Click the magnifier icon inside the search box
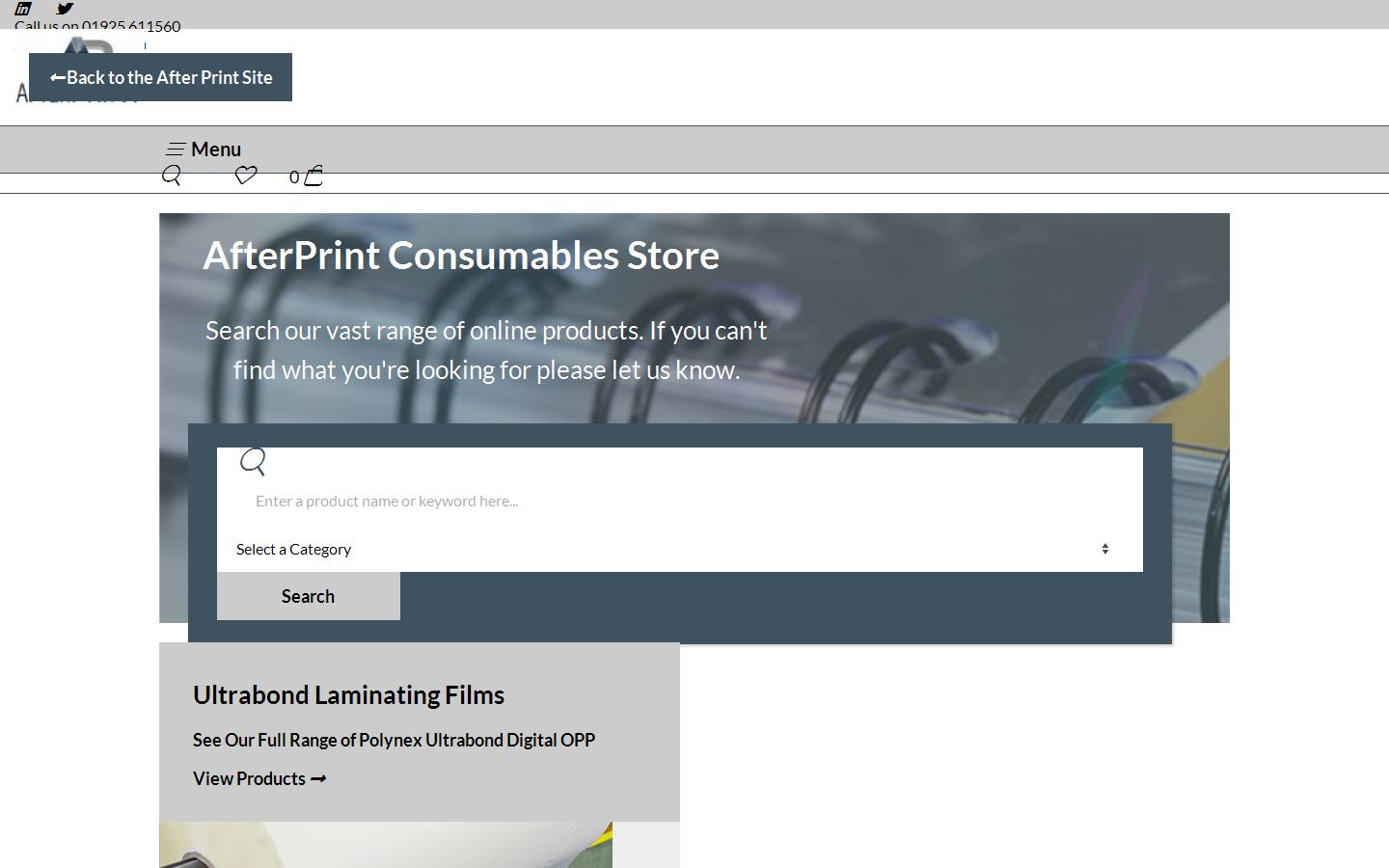Viewport: 1389px width, 868px height. [252, 462]
